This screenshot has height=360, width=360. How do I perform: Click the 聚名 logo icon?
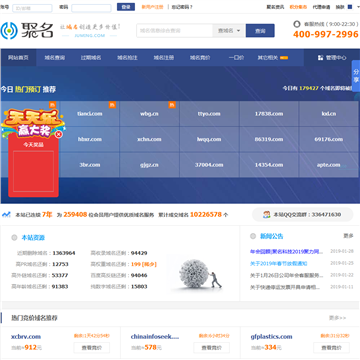click(9, 30)
